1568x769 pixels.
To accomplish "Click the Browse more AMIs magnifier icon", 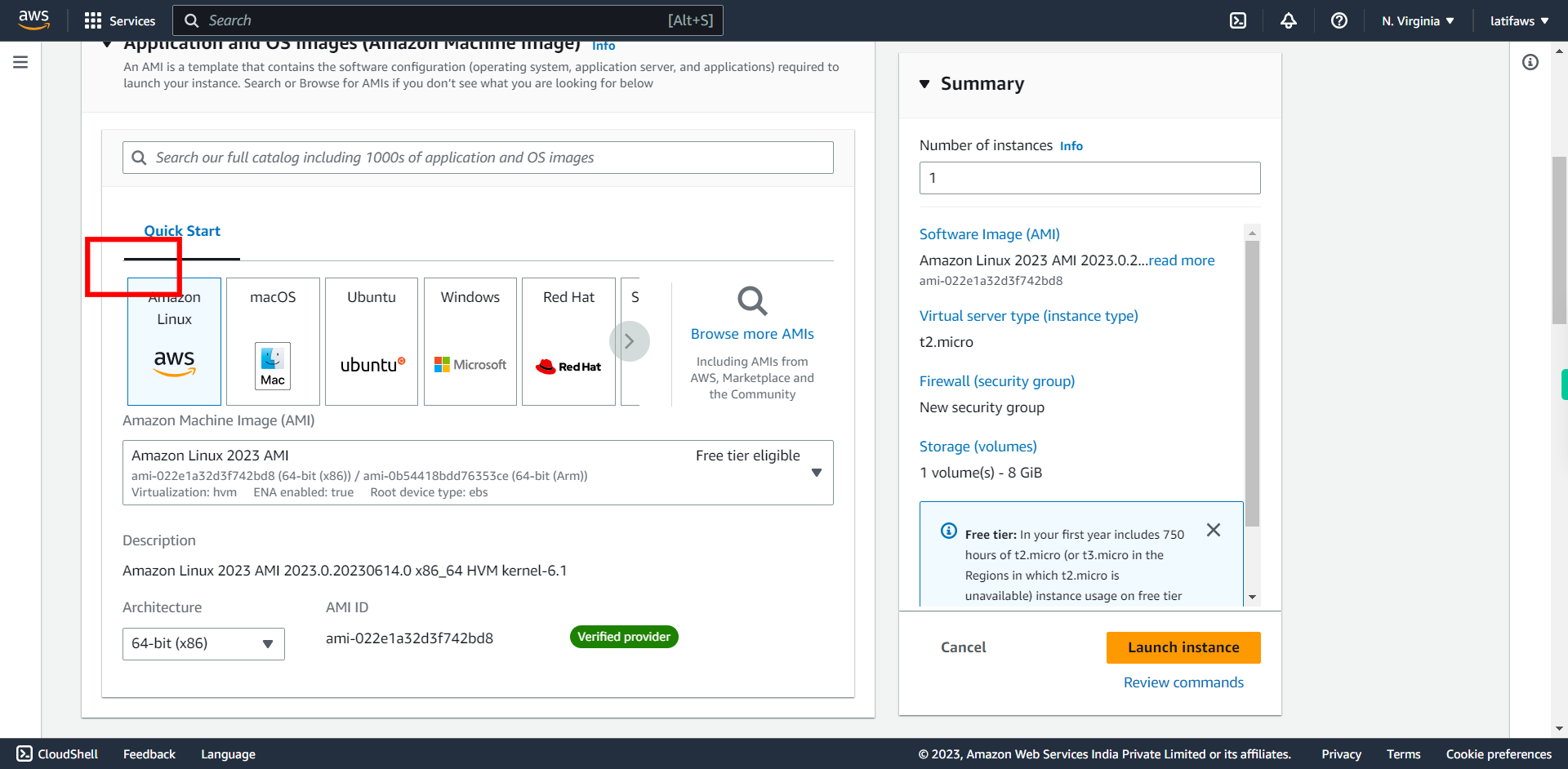I will [x=752, y=300].
